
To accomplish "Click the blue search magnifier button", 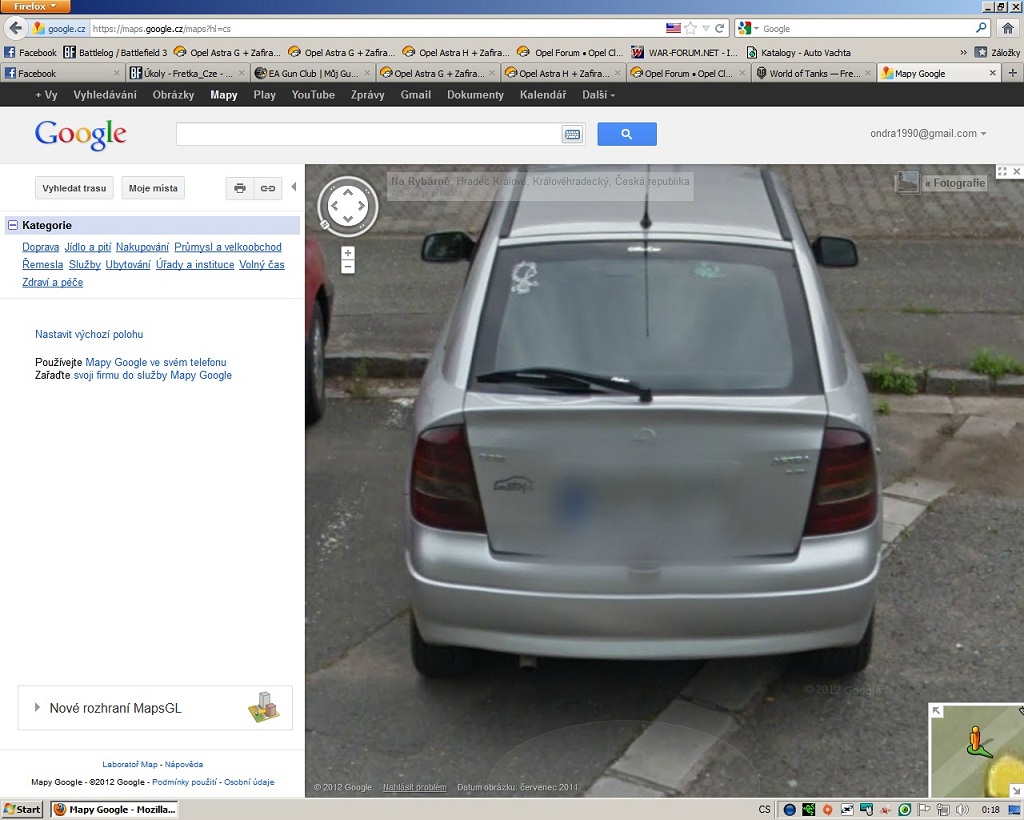I will [x=626, y=134].
